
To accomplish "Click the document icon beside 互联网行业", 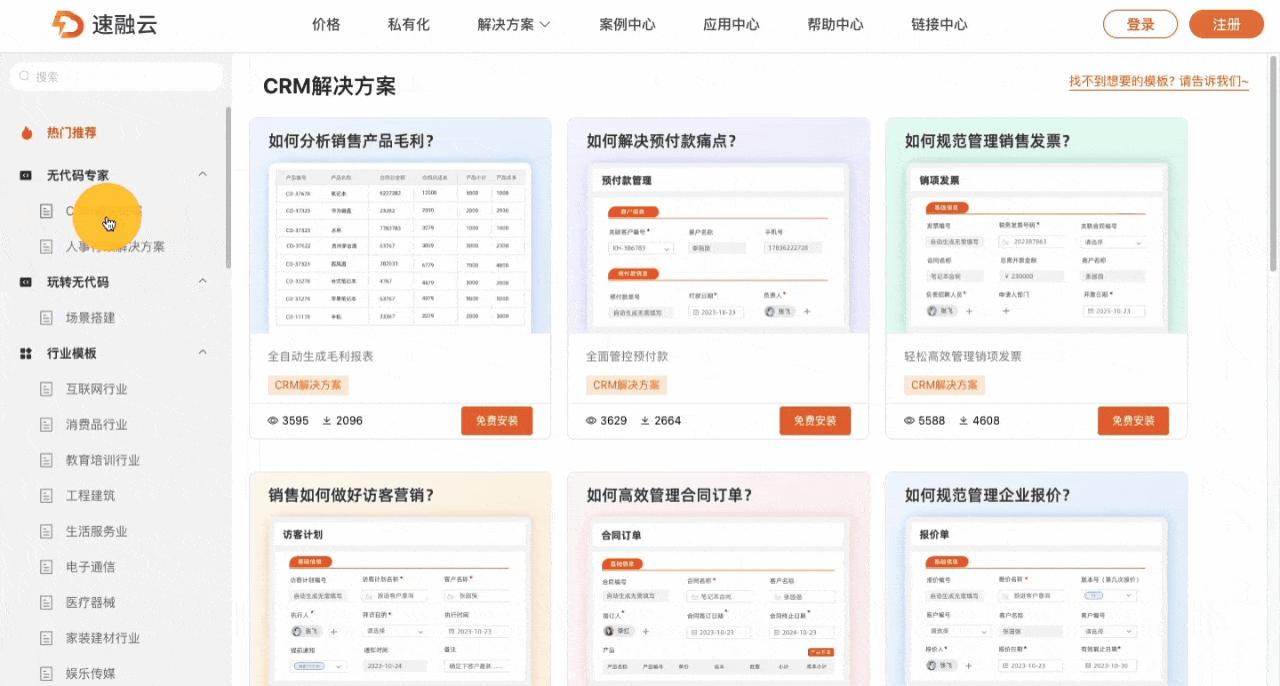I will pyautogui.click(x=44, y=388).
